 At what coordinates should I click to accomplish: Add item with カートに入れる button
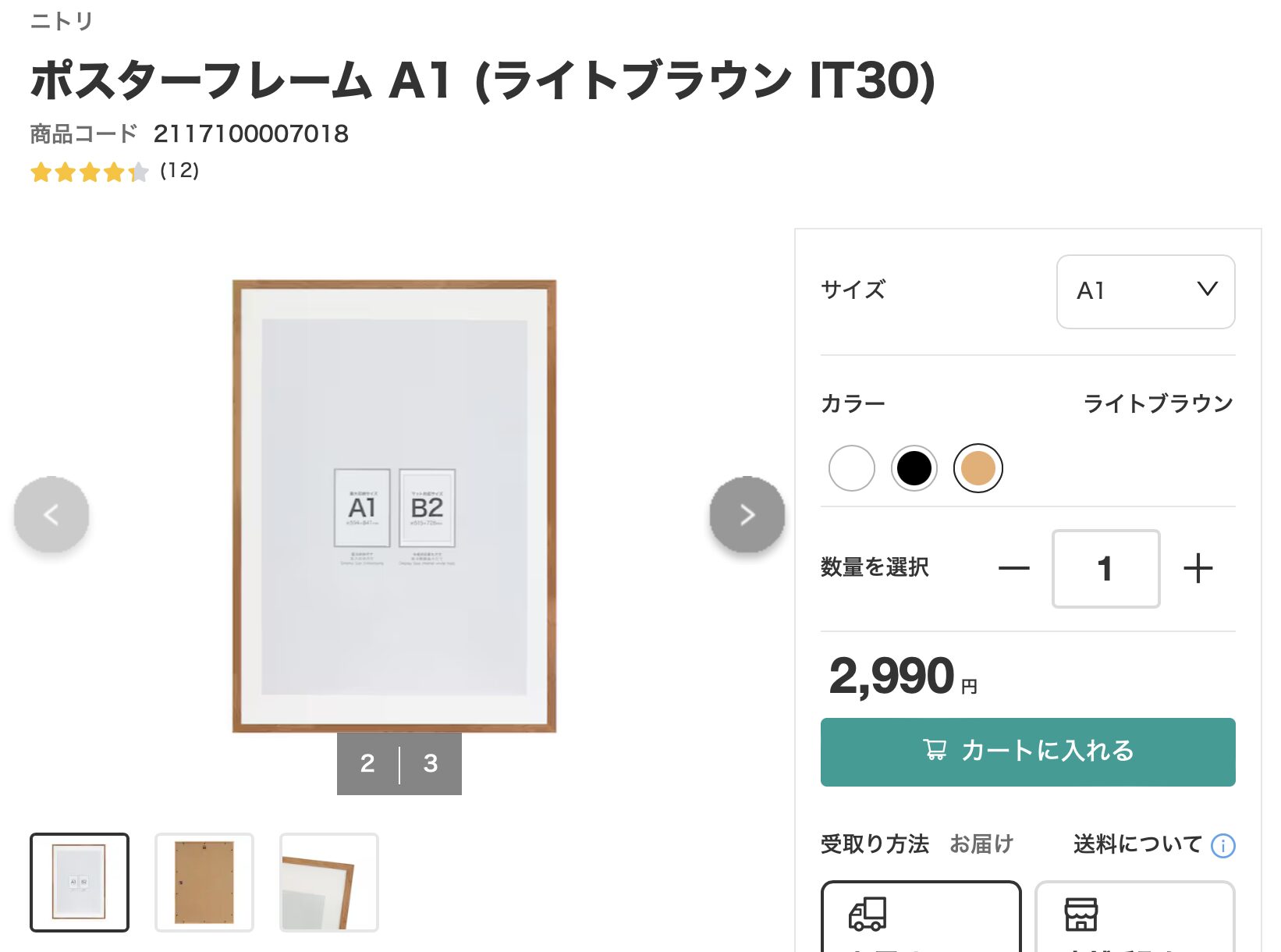point(1027,751)
